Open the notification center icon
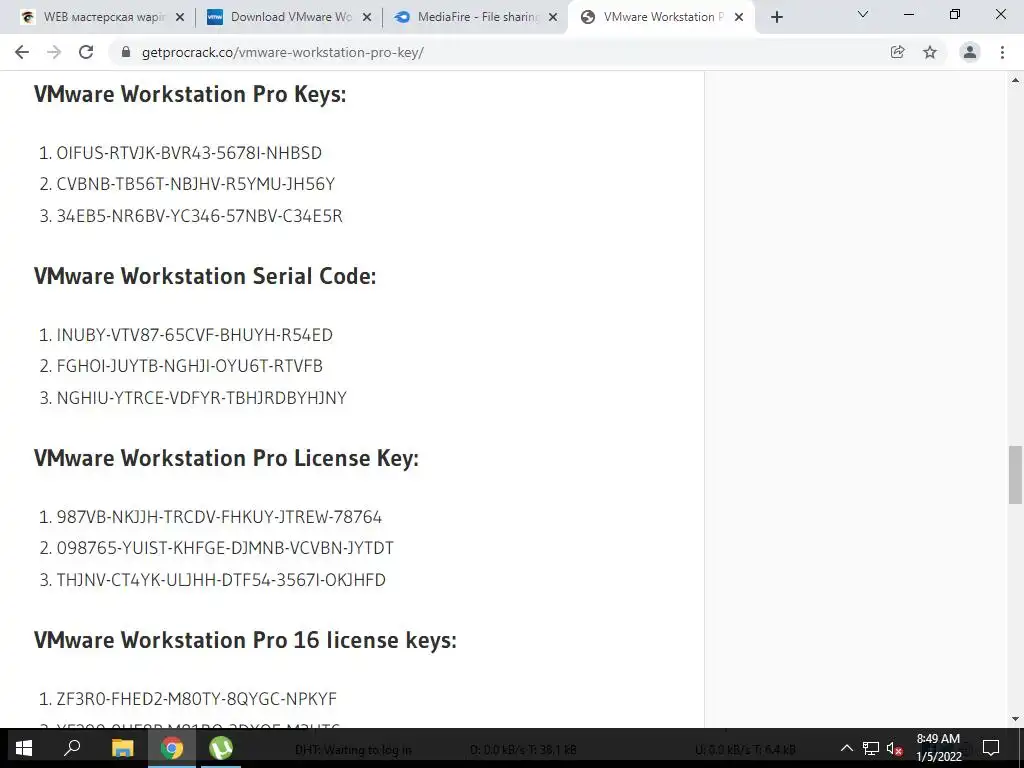Image resolution: width=1024 pixels, height=768 pixels. pos(991,748)
